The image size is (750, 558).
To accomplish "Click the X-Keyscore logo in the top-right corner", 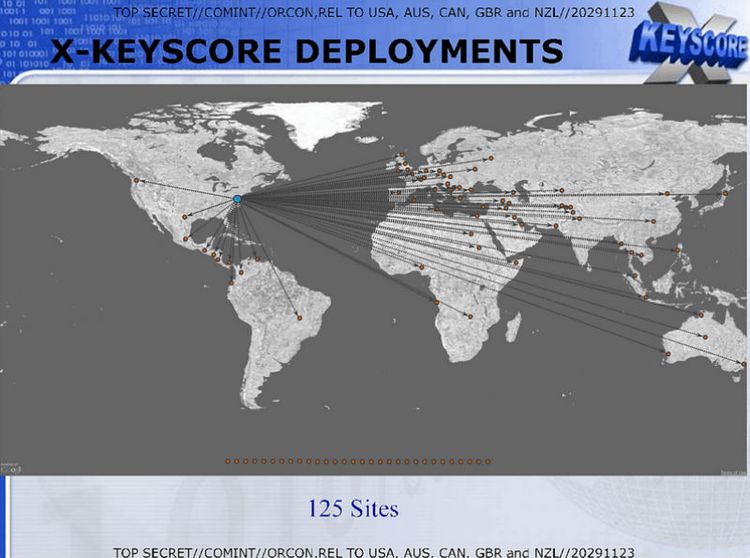I will (688, 42).
